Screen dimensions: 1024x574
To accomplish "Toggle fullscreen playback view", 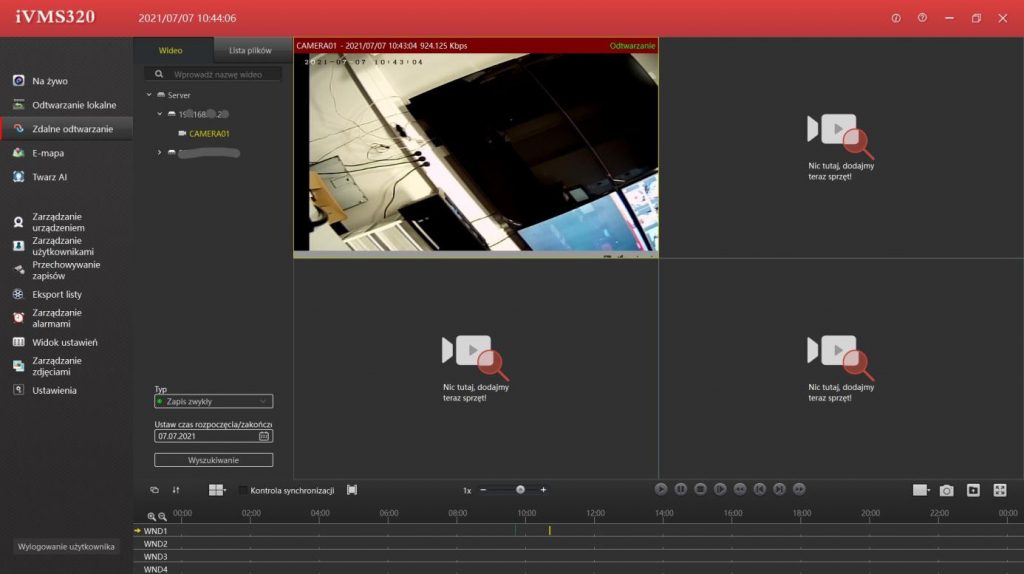I will pos(999,490).
